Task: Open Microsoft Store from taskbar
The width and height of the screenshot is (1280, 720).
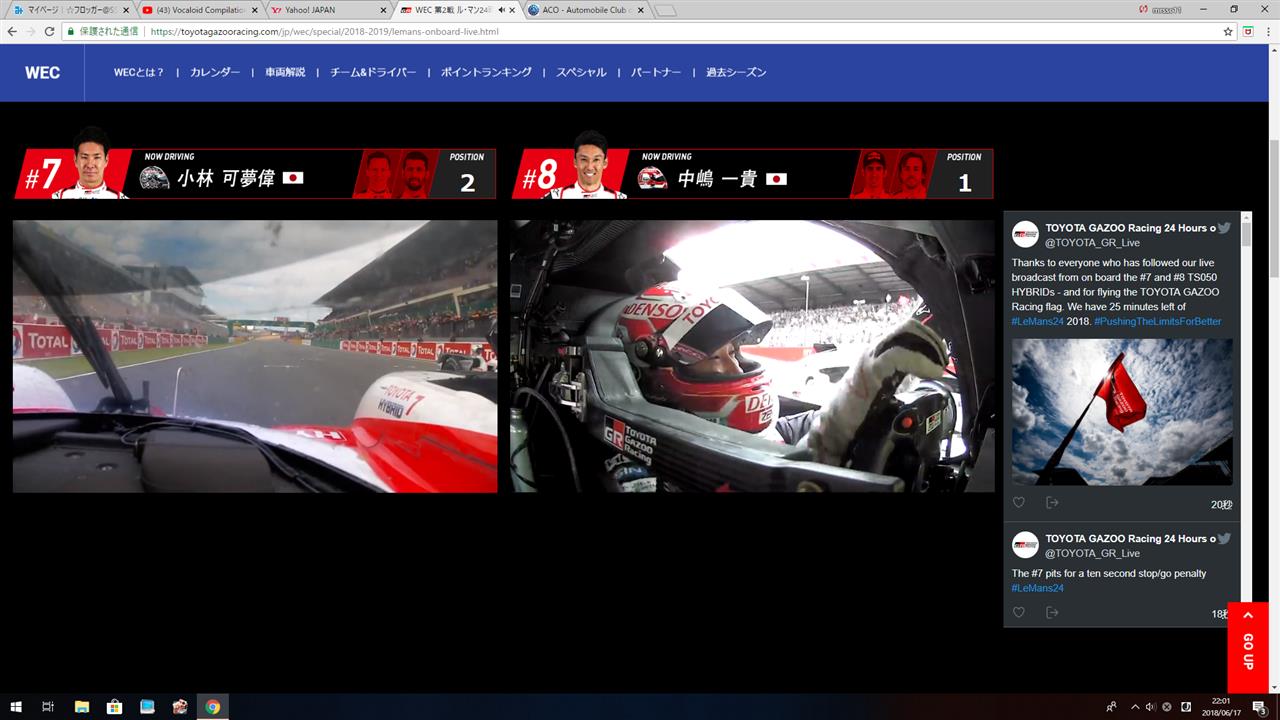Action: pos(114,706)
